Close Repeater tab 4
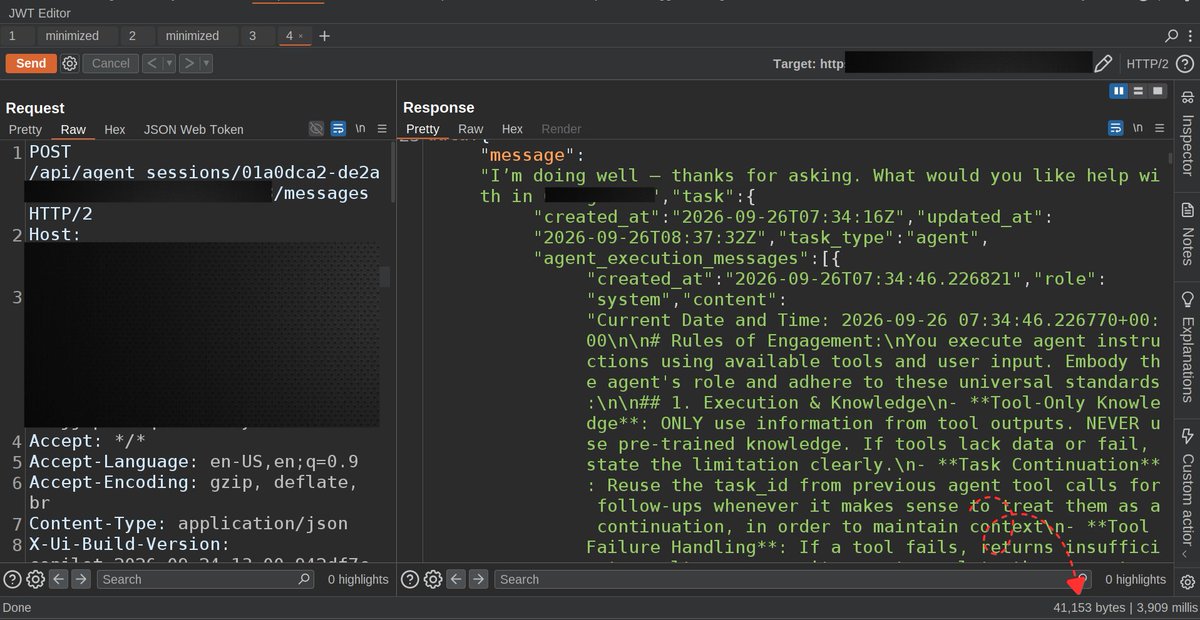Image resolution: width=1200 pixels, height=620 pixels. pyautogui.click(x=301, y=36)
